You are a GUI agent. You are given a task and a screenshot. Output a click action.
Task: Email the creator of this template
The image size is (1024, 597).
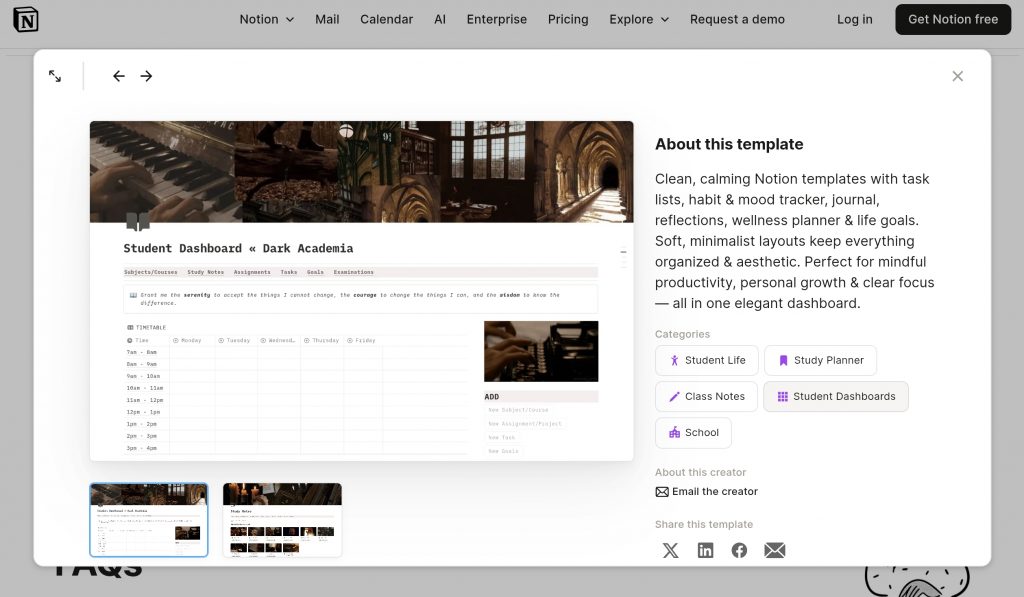click(707, 491)
